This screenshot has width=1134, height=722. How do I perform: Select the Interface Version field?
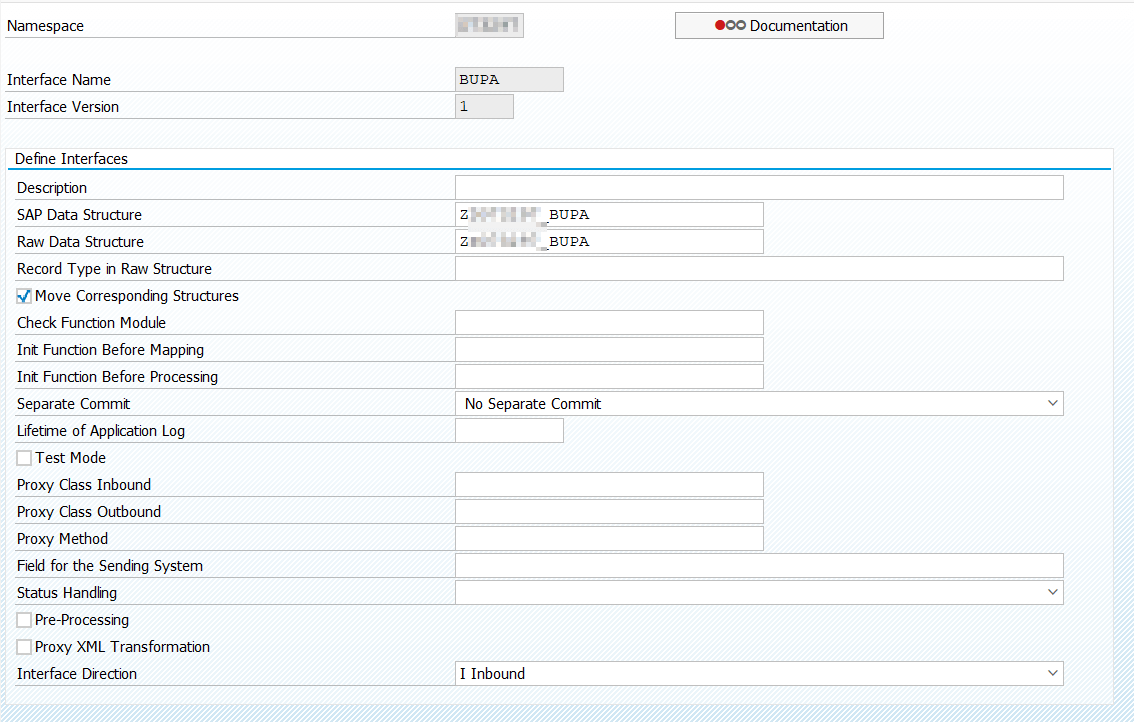pos(483,105)
